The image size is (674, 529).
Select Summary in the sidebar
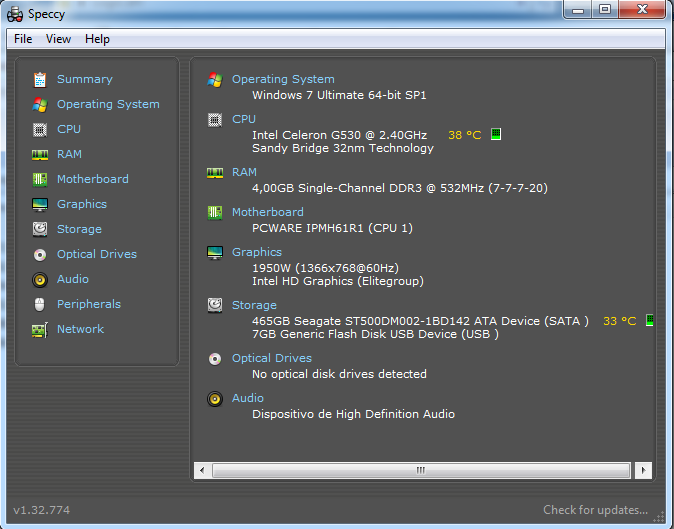point(85,80)
